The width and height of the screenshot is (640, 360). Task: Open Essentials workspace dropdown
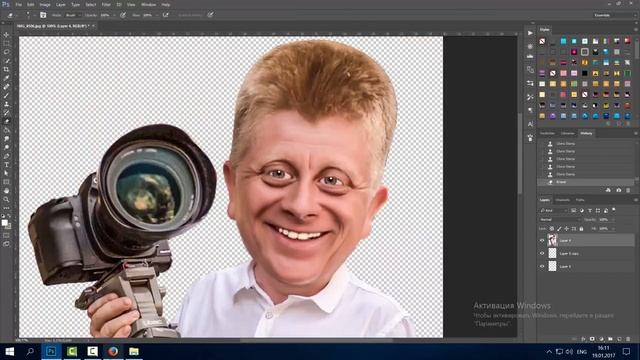(x=614, y=15)
